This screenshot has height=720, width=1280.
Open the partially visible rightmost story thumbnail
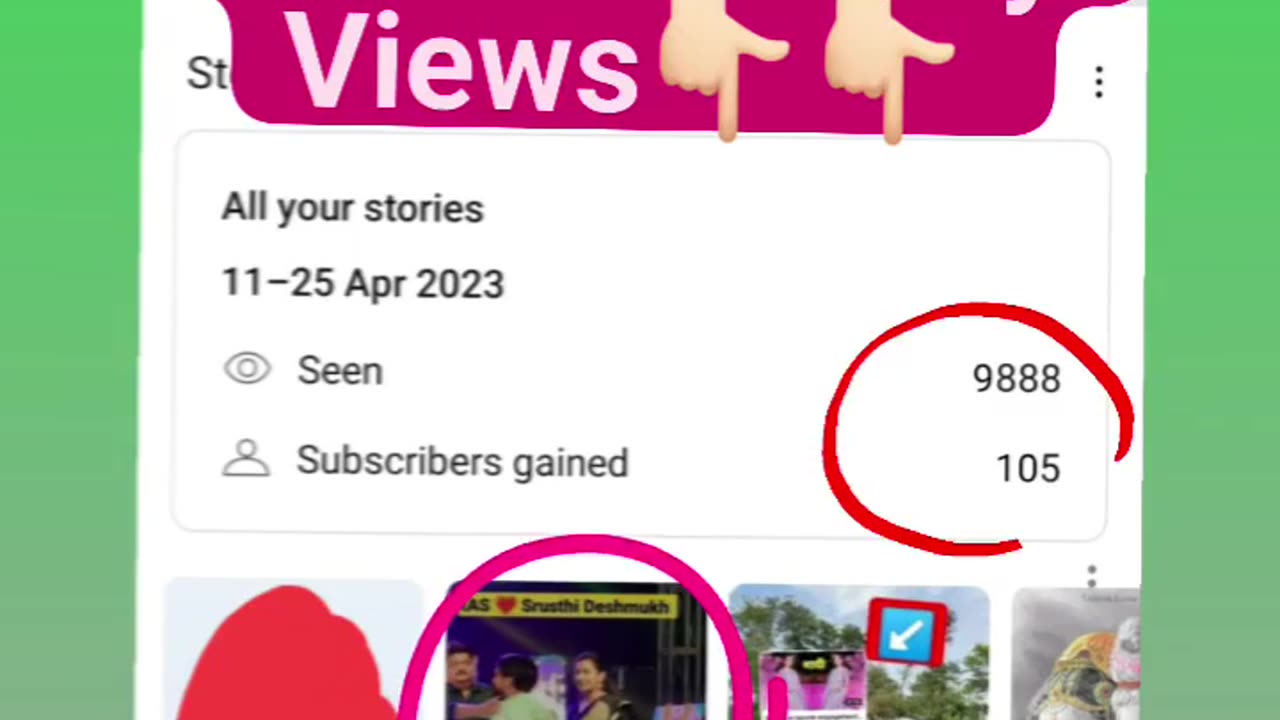coord(1075,654)
